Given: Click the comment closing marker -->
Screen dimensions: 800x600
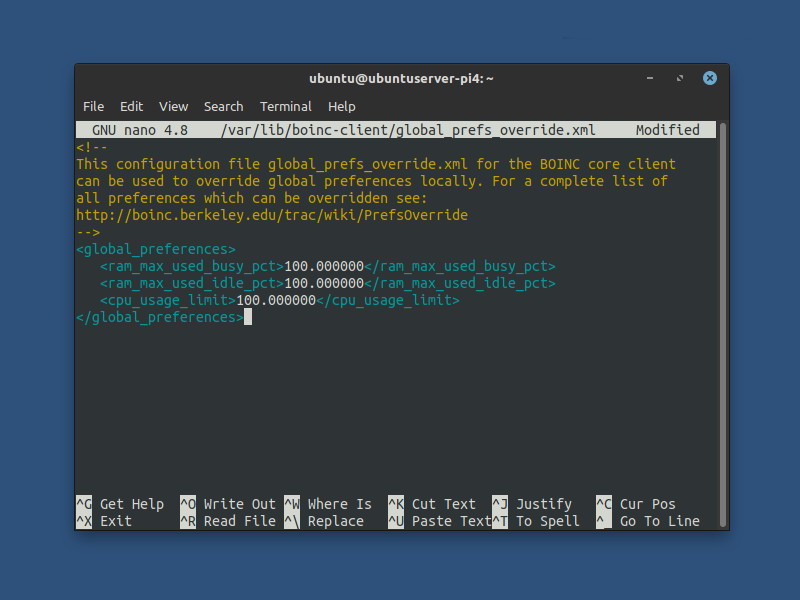Looking at the screenshot, I should pyautogui.click(x=88, y=232).
